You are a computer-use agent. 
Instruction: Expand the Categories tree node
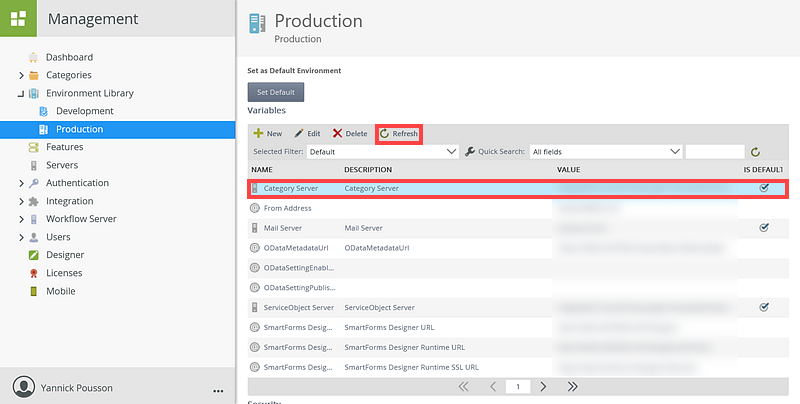pos(21,75)
